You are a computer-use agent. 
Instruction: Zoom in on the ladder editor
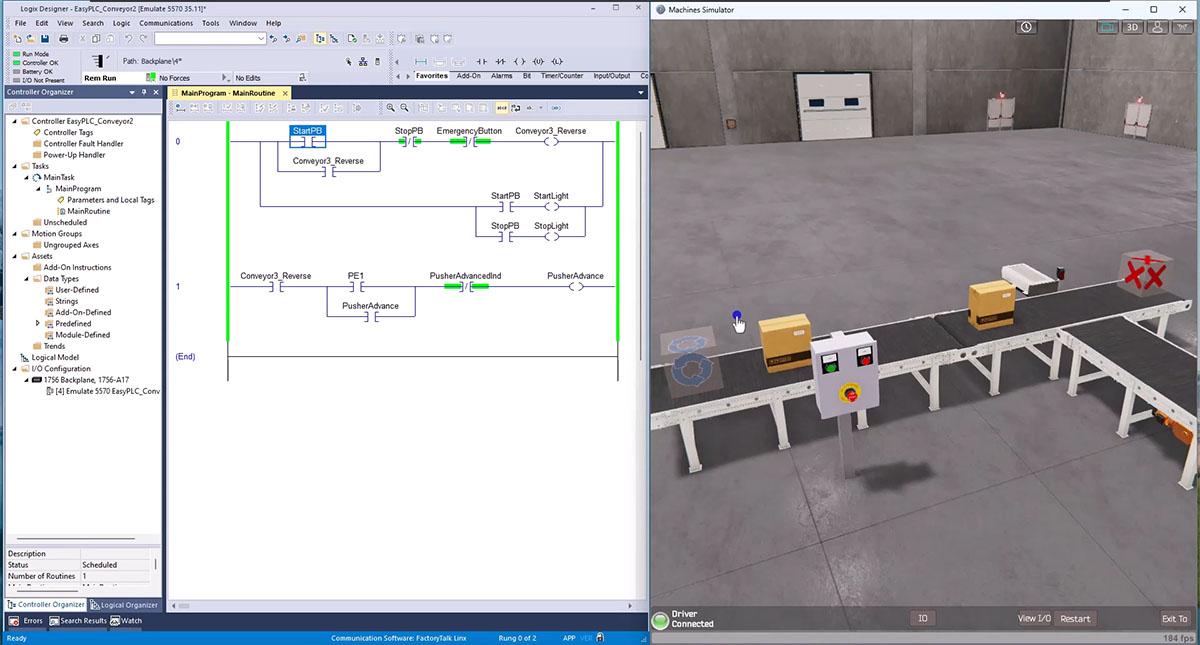point(389,108)
